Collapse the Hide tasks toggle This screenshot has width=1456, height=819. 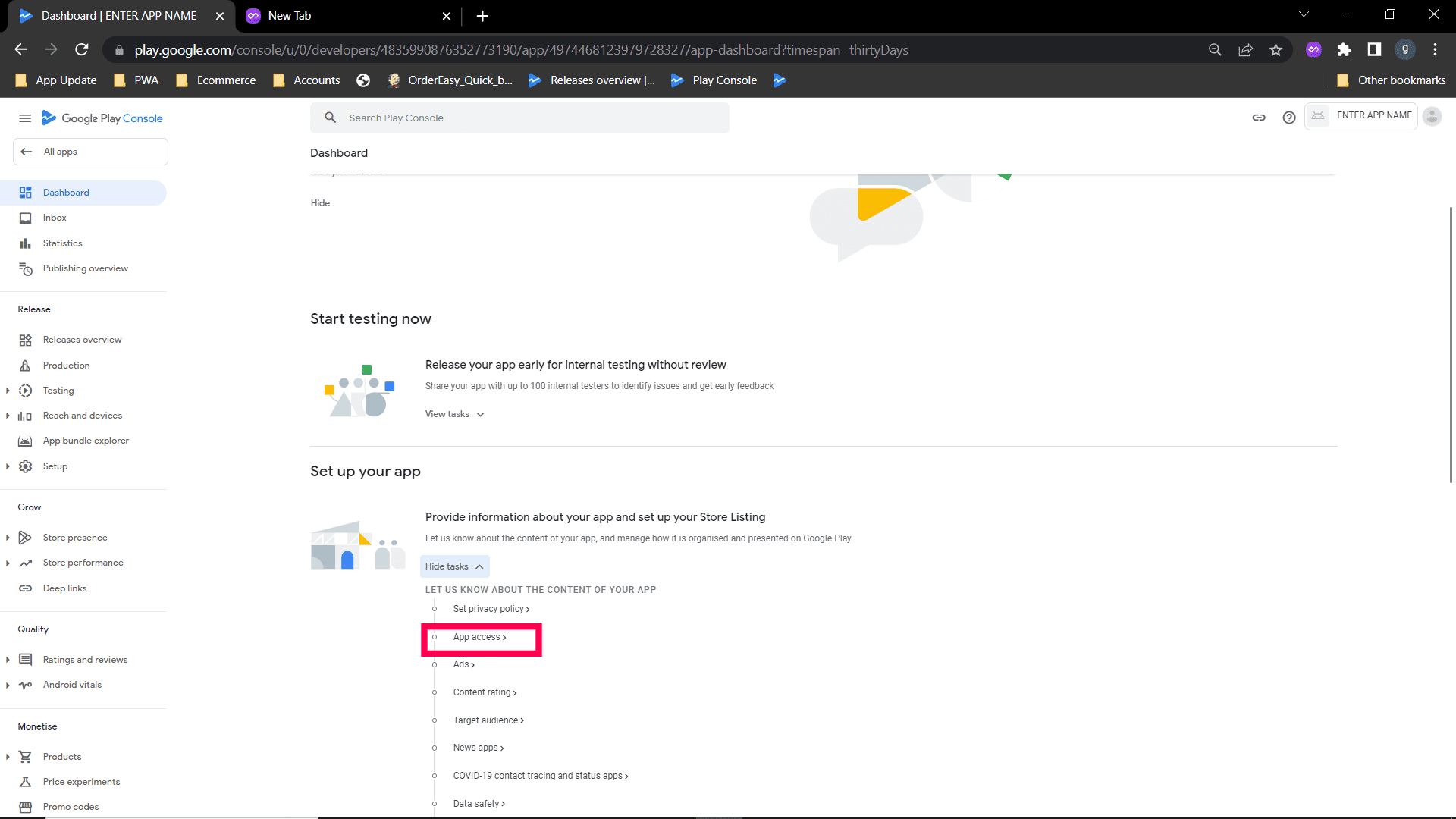coord(454,566)
